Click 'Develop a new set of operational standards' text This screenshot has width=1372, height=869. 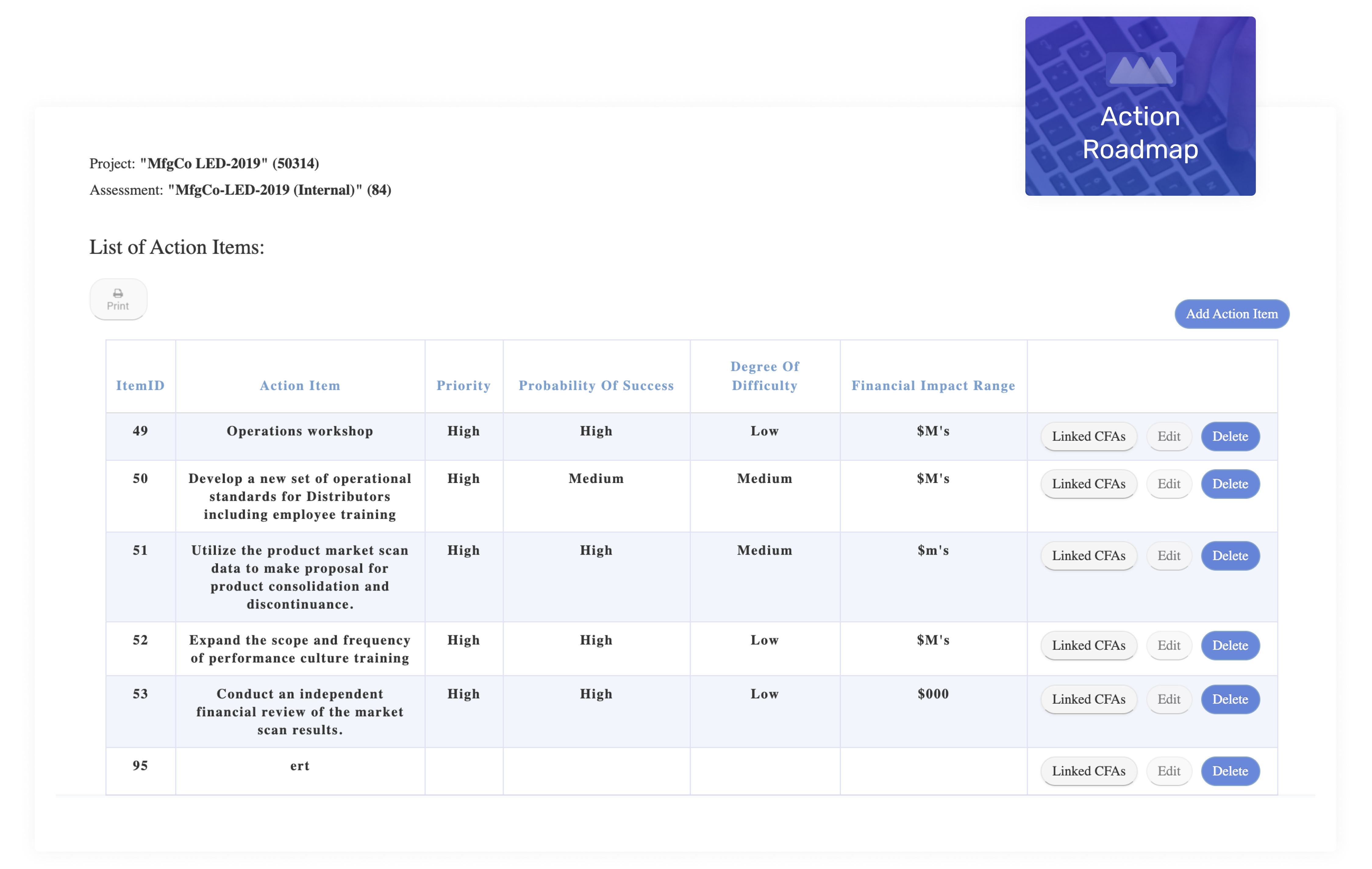300,496
